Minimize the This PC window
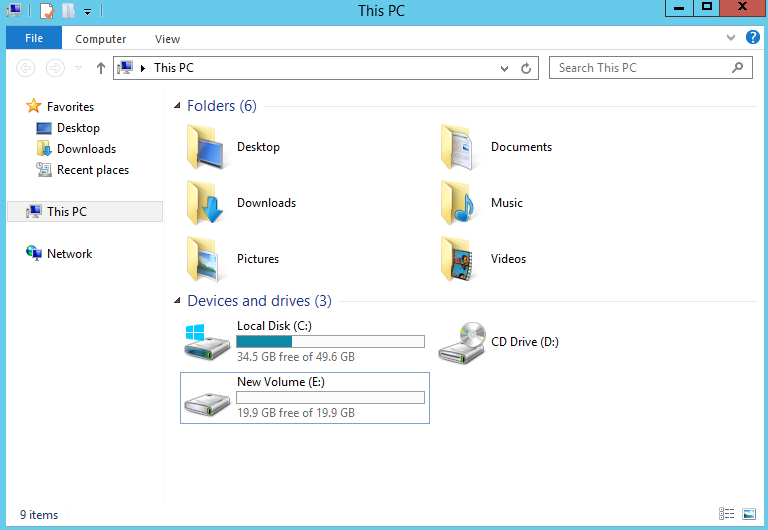768x530 pixels. pos(679,8)
